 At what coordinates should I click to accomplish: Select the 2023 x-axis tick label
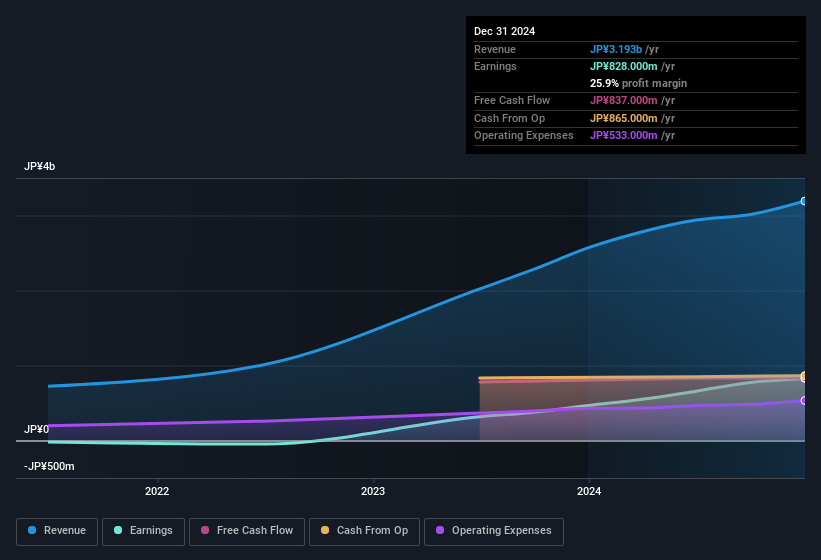point(373,491)
